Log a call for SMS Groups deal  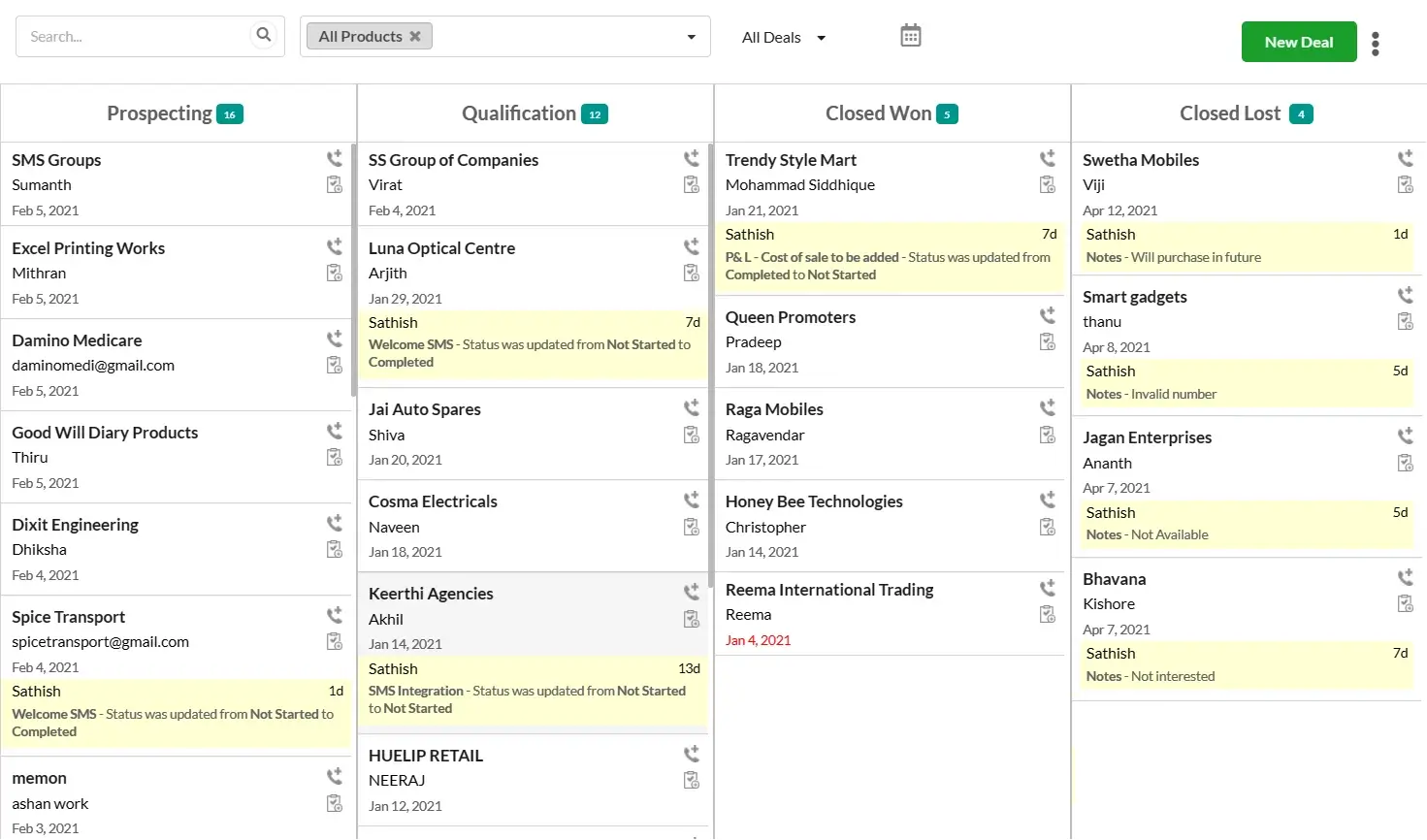(335, 158)
